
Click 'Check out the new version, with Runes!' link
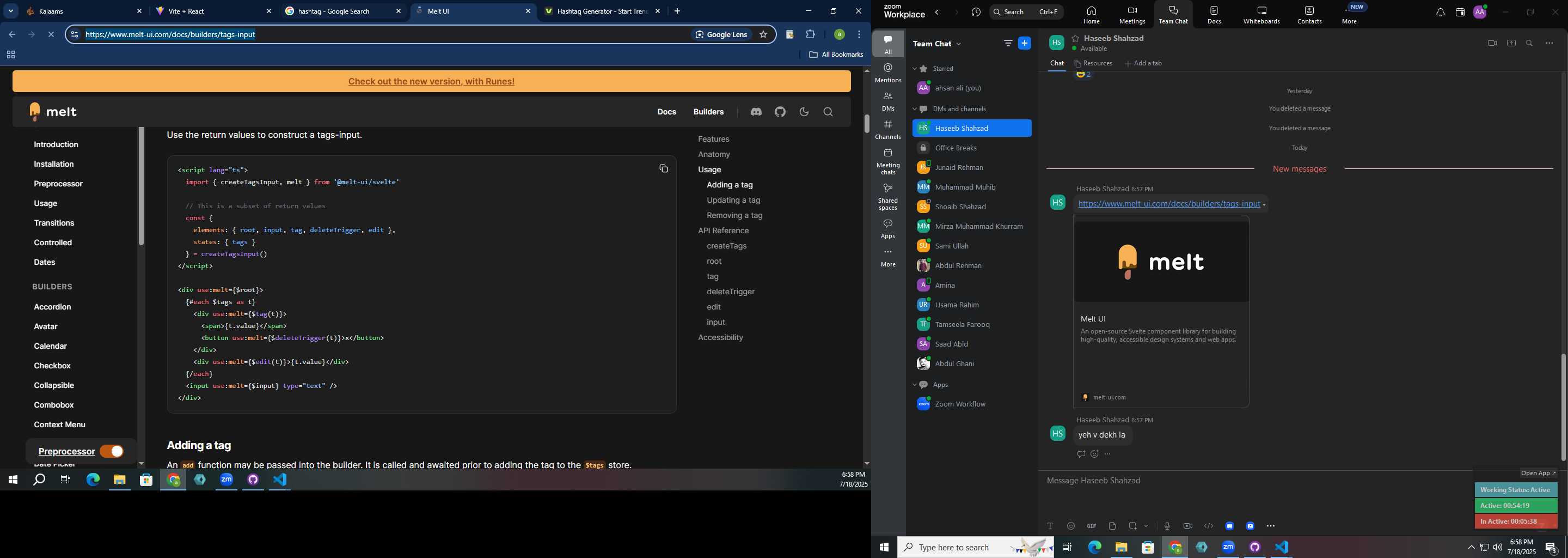pos(432,82)
